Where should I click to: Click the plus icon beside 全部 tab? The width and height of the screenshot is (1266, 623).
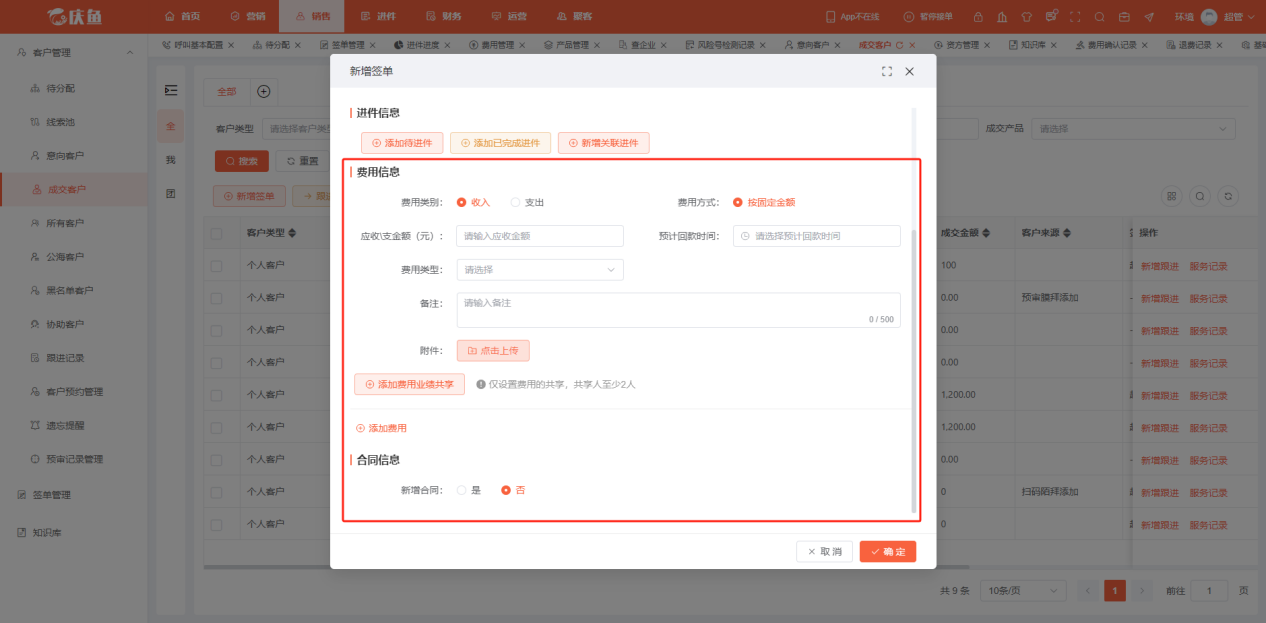pos(264,91)
